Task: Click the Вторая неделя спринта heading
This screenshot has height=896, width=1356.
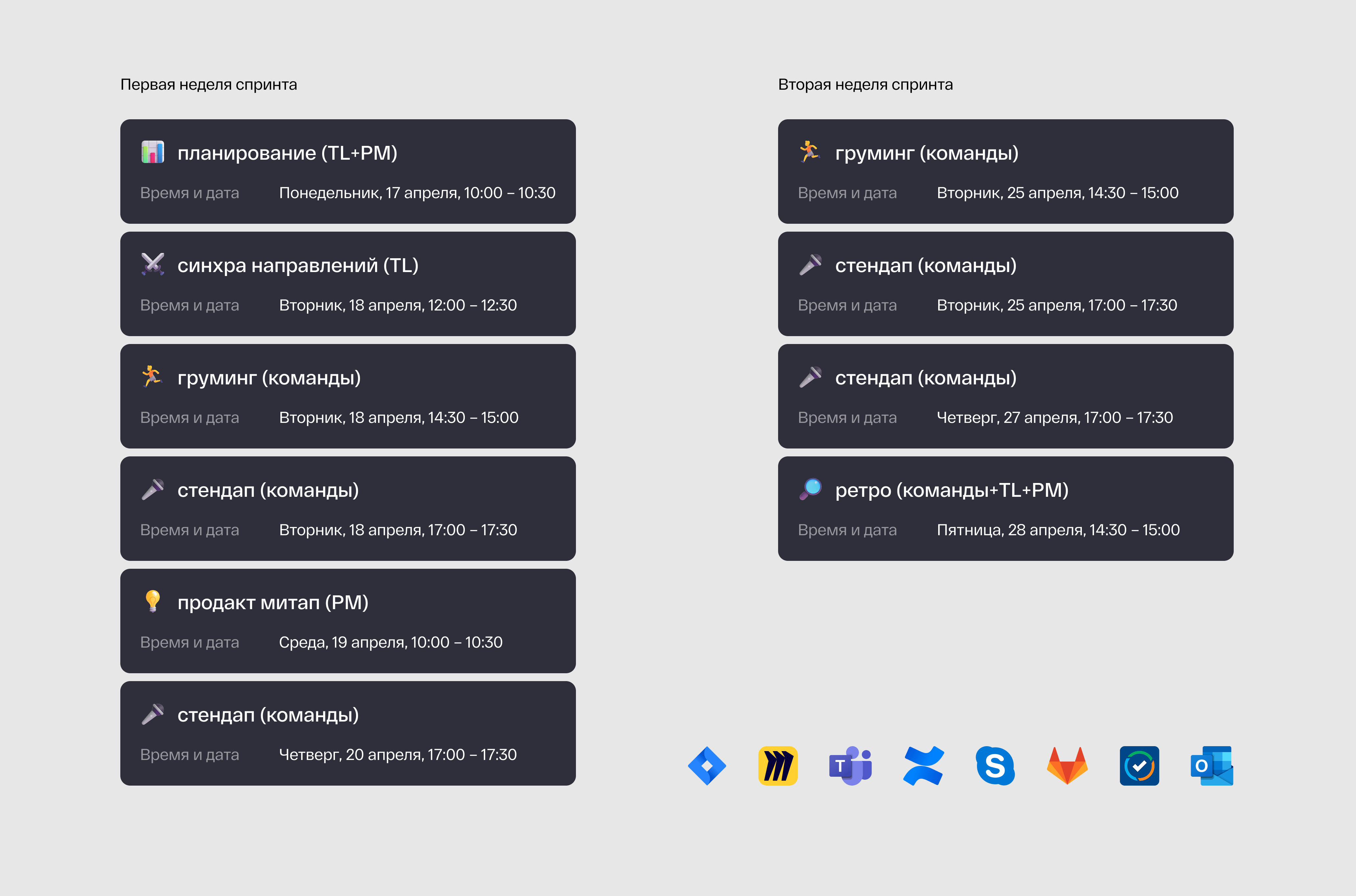Action: point(865,84)
